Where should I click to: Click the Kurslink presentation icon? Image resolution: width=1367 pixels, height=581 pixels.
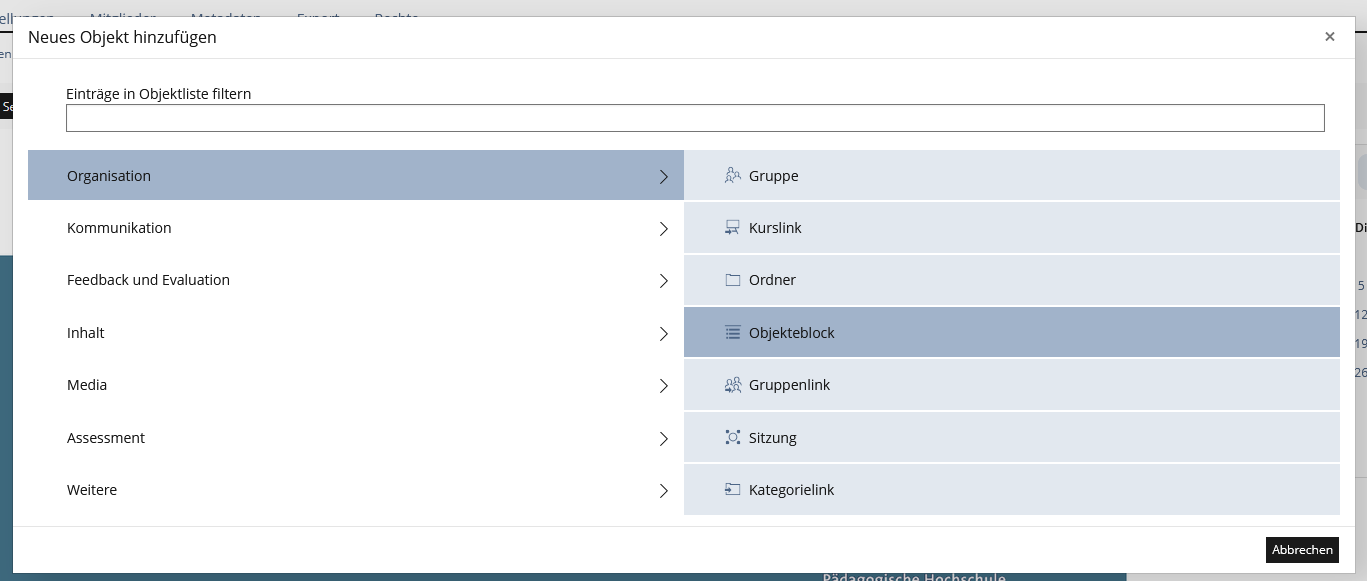(x=732, y=228)
